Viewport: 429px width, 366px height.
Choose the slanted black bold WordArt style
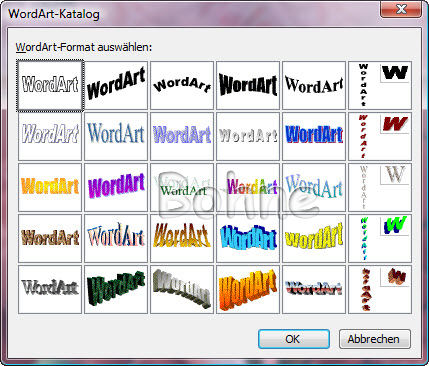click(x=116, y=85)
